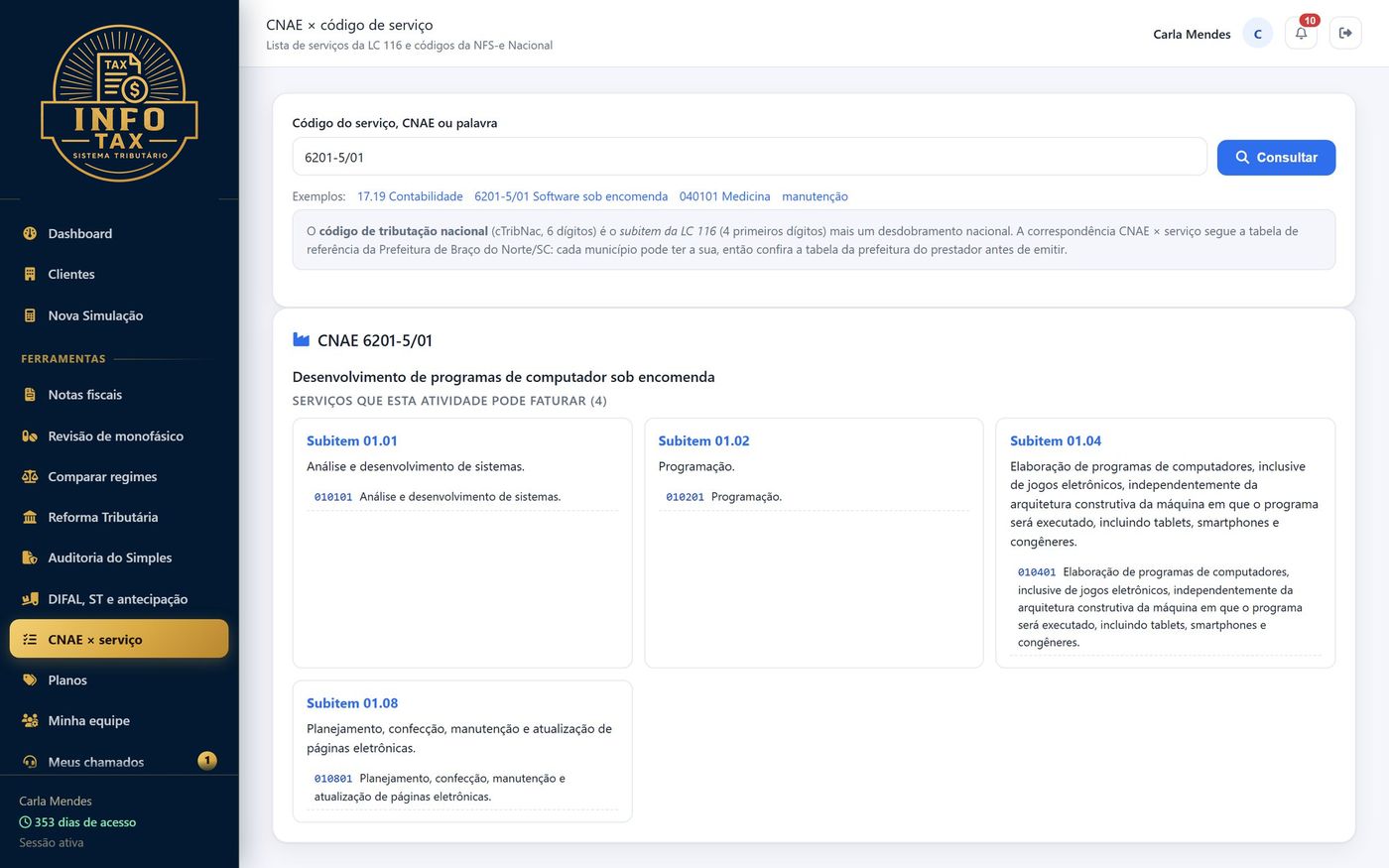Click the 17.19 Contabilidade example link
Image resolution: width=1389 pixels, height=868 pixels.
coord(410,196)
